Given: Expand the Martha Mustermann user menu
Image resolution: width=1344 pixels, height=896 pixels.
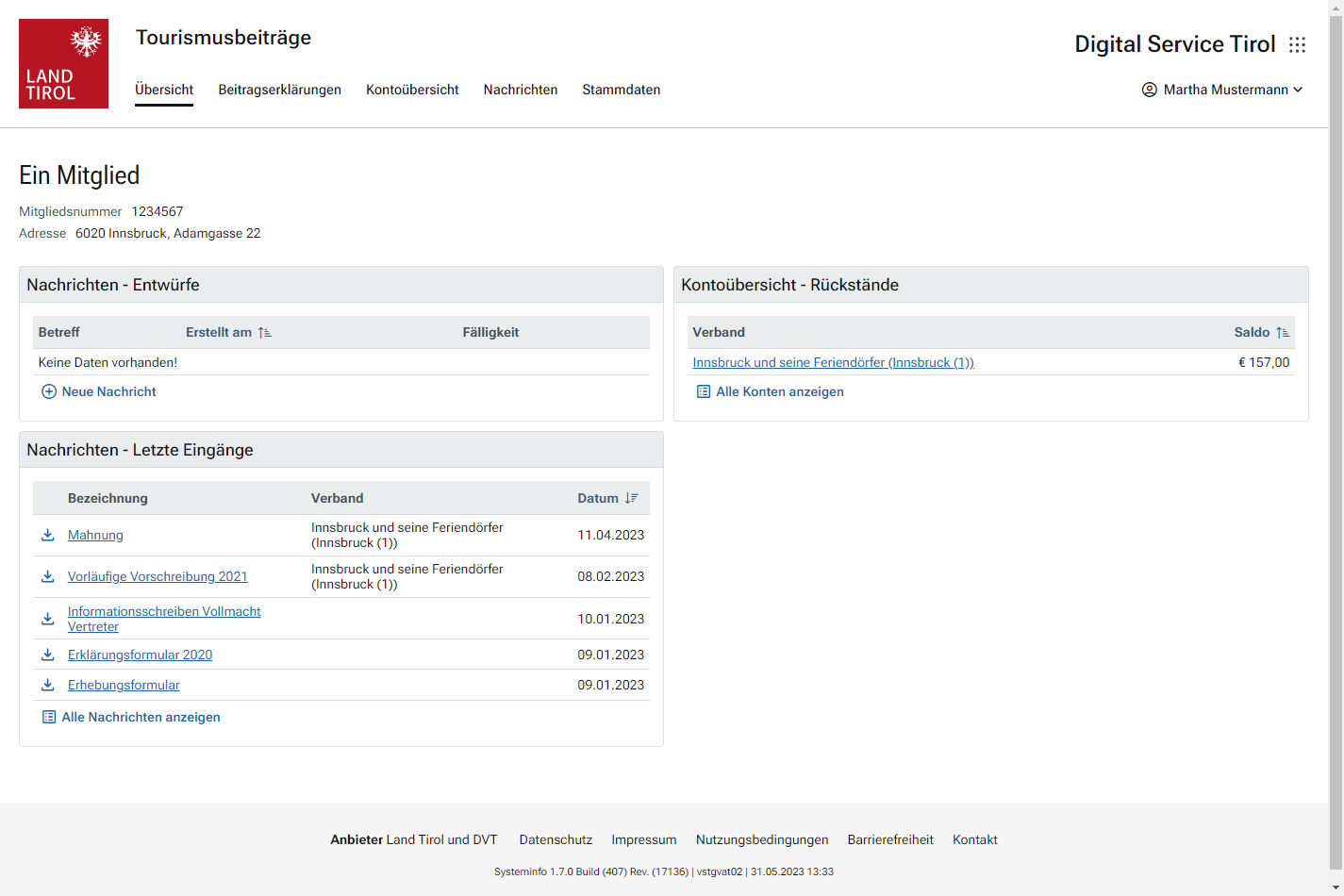Looking at the screenshot, I should 1222,90.
